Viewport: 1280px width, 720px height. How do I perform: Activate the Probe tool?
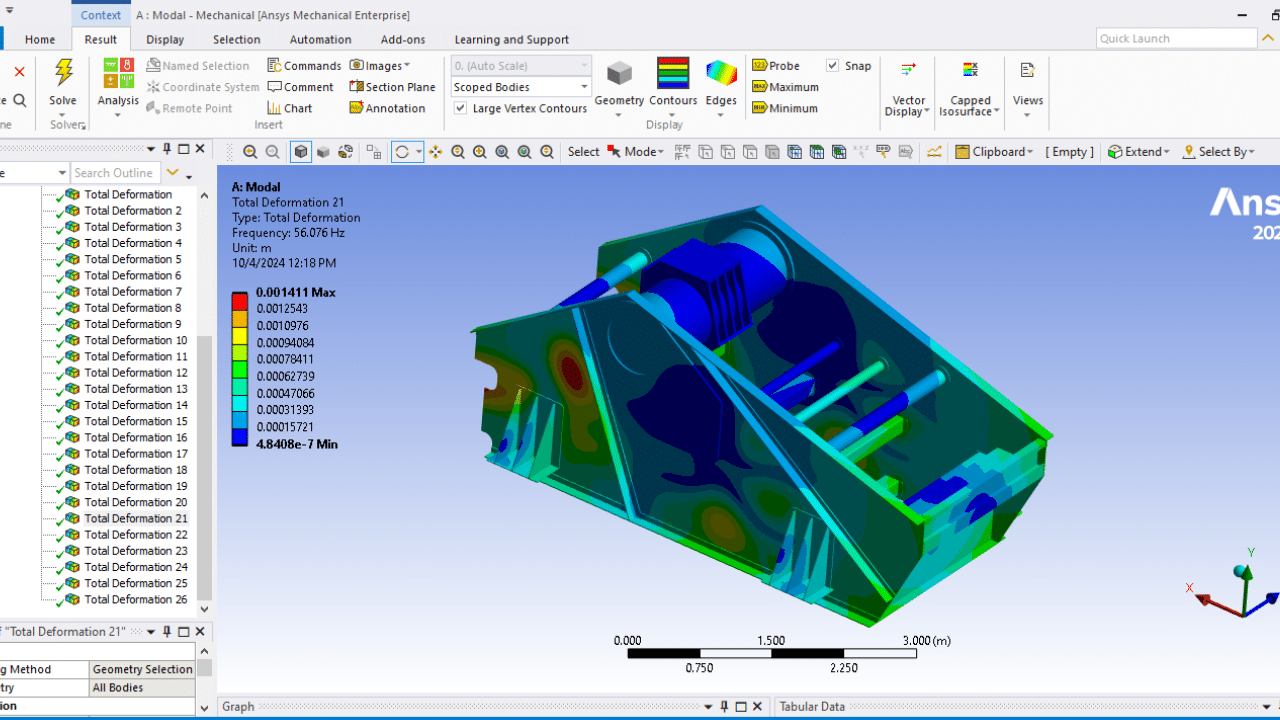(x=776, y=65)
